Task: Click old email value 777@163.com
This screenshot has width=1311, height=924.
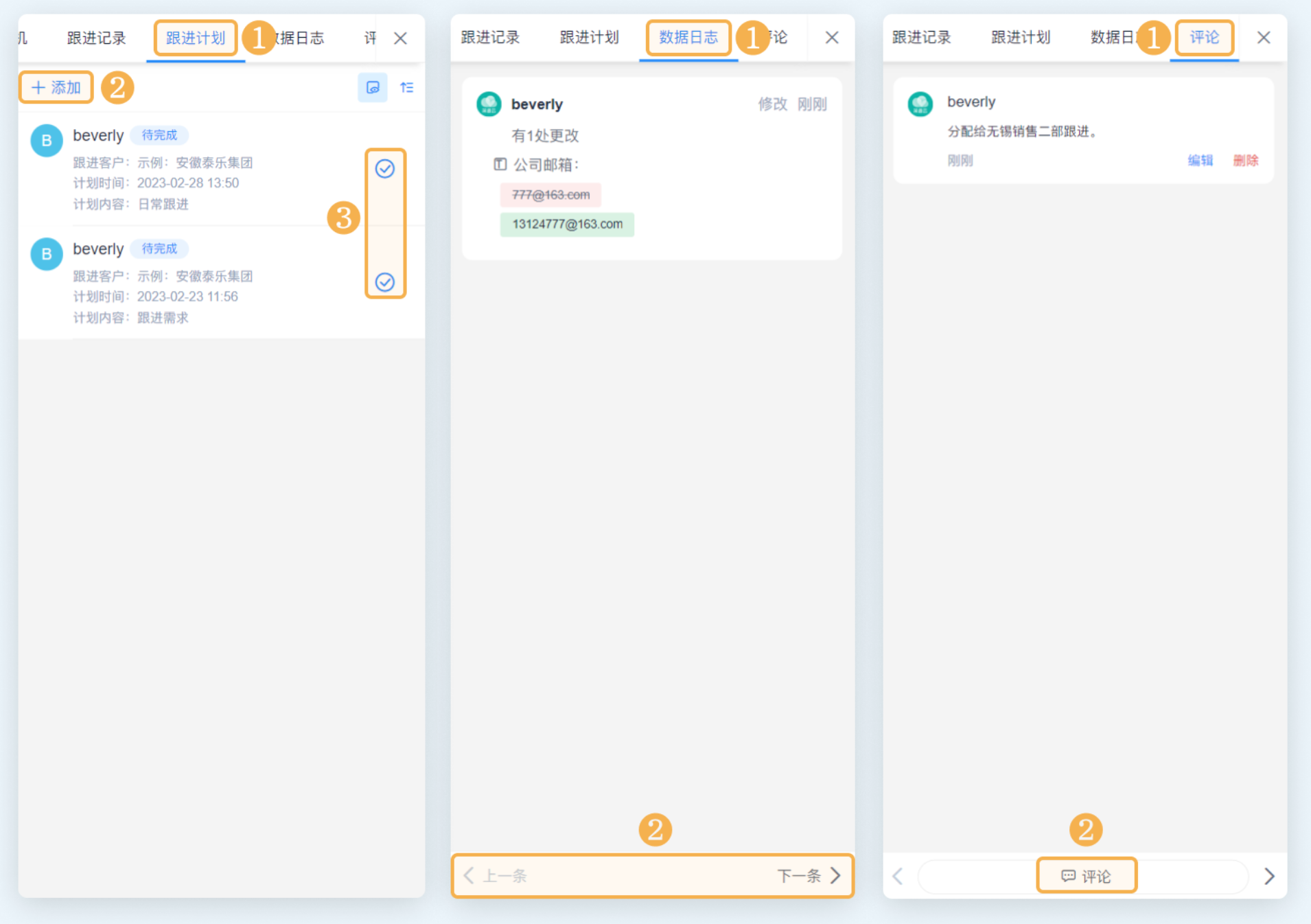Action: (x=550, y=195)
